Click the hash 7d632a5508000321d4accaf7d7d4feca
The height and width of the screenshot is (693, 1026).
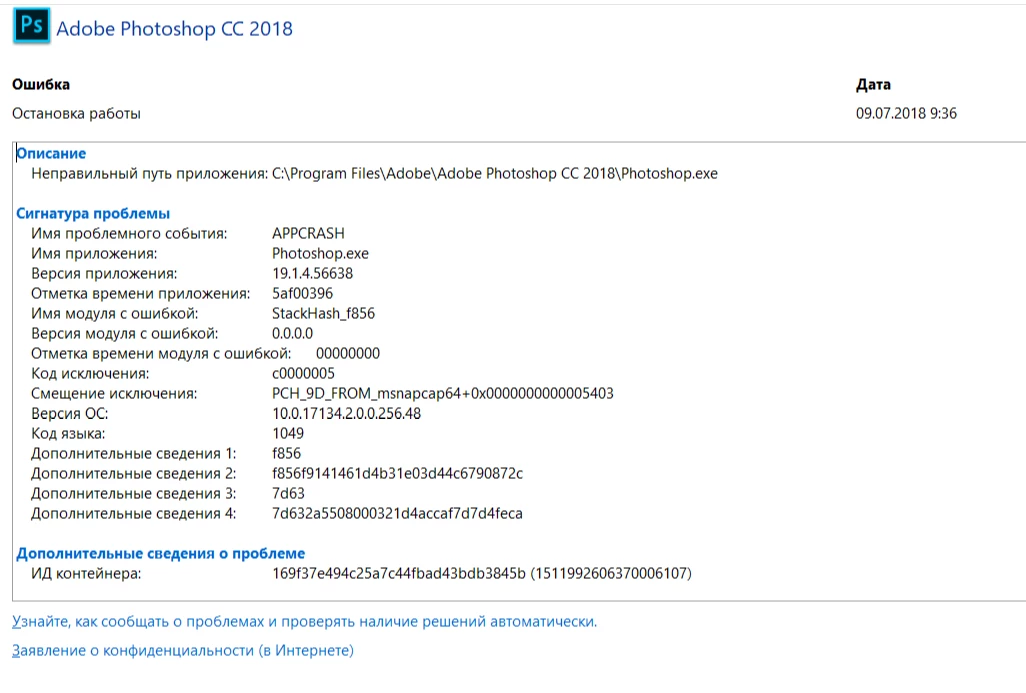coord(397,514)
